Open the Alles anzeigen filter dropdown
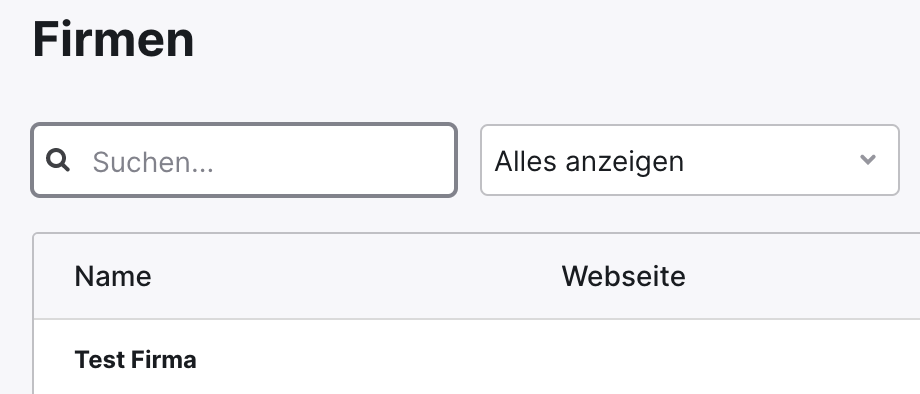Screen dimensions: 920x394 689,160
